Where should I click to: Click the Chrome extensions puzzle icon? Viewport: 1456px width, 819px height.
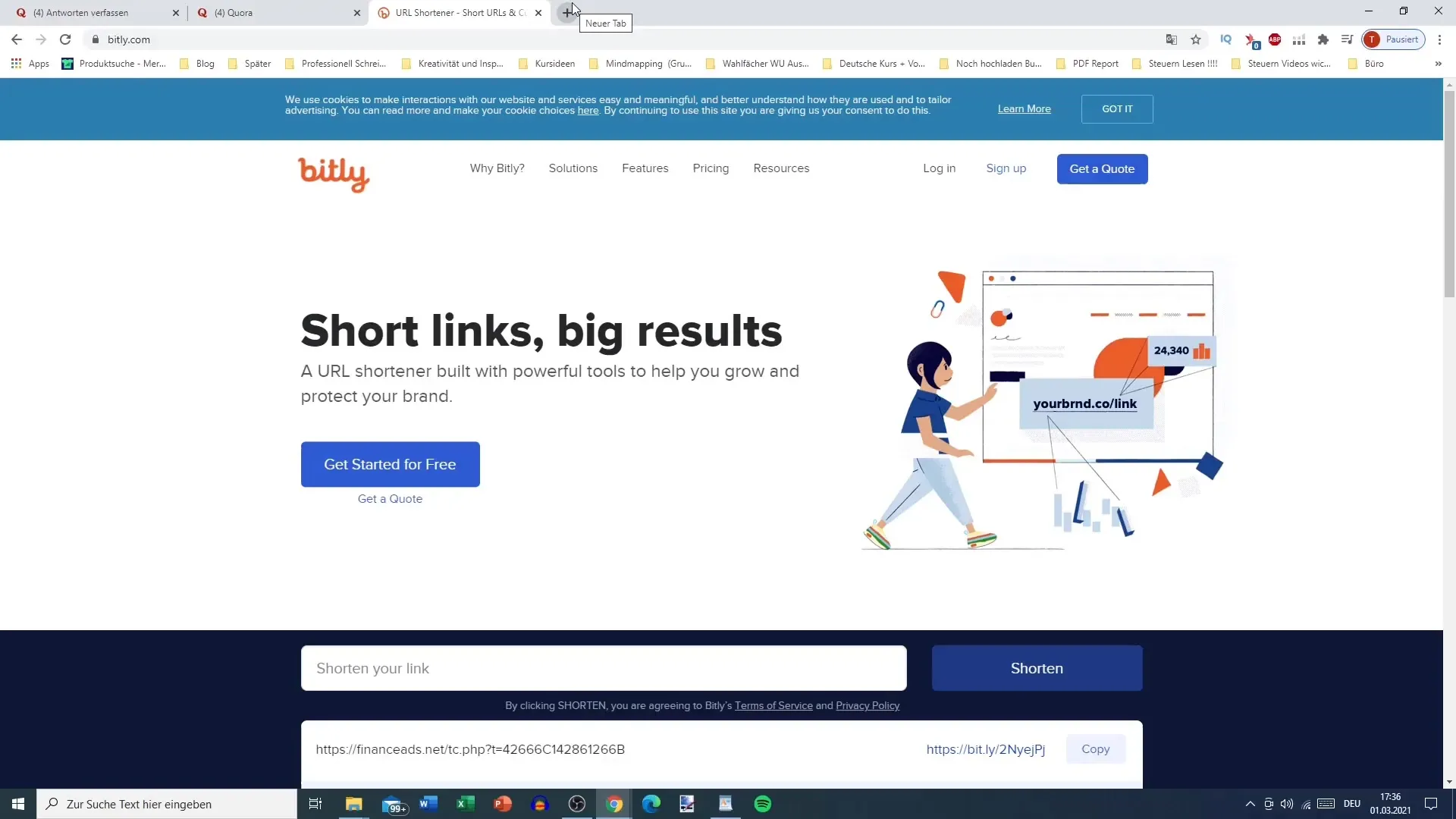tap(1322, 40)
